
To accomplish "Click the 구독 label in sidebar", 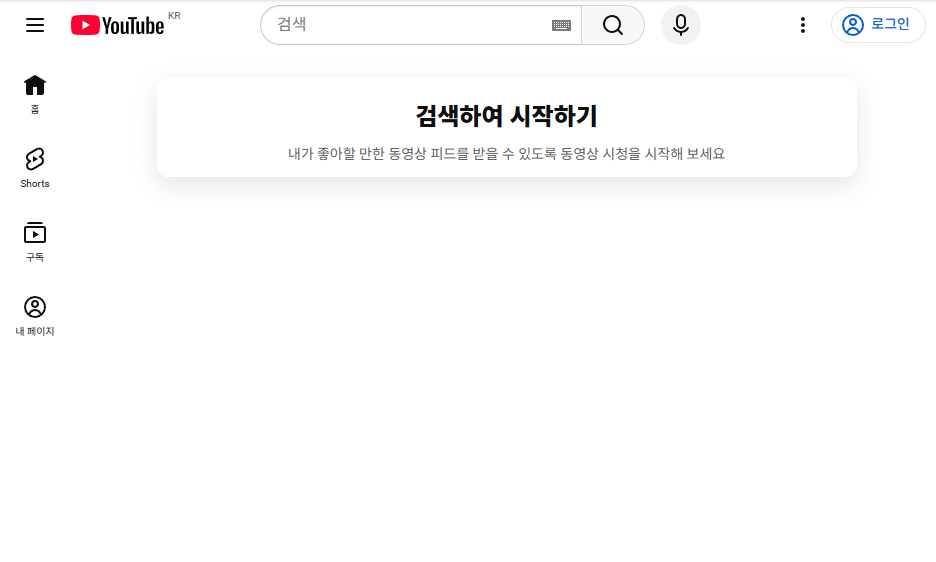I will pos(35,257).
